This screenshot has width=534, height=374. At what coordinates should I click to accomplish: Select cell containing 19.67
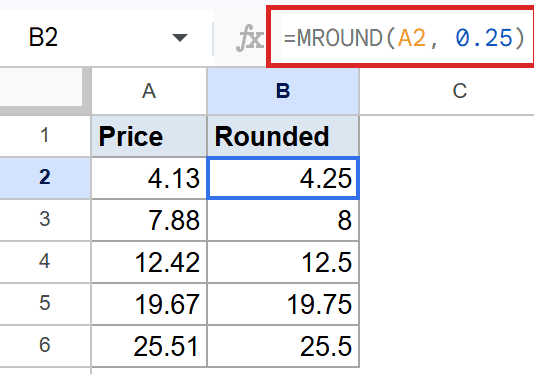click(149, 304)
